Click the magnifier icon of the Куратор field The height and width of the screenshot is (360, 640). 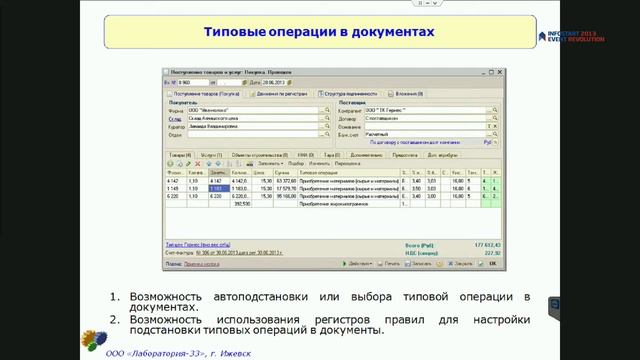click(327, 126)
